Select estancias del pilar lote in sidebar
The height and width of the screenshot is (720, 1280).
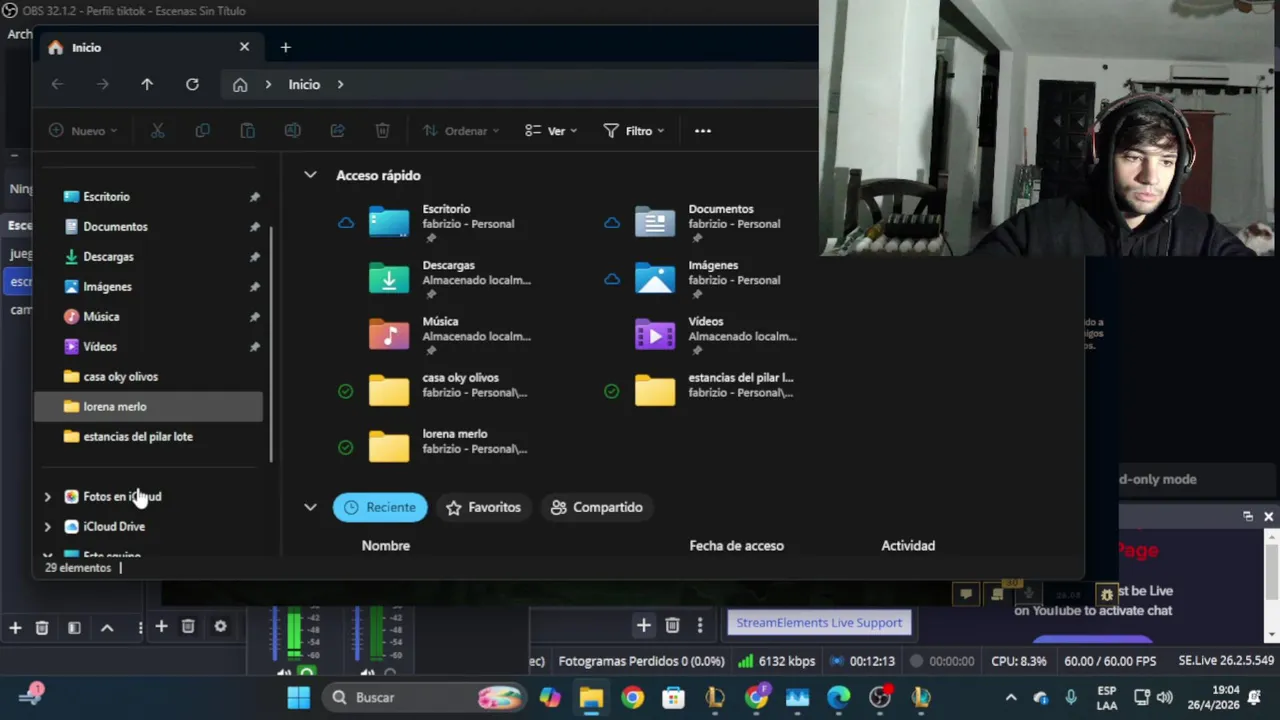(148, 437)
